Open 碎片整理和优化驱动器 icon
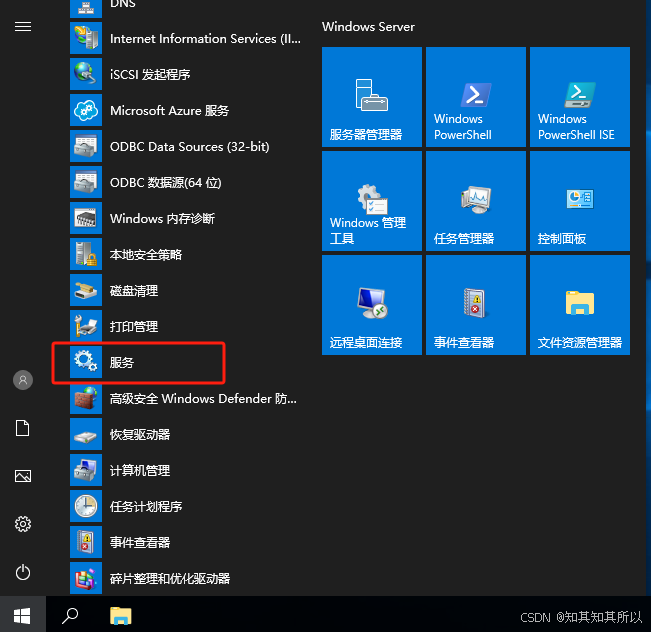This screenshot has width=651, height=632. [86, 578]
